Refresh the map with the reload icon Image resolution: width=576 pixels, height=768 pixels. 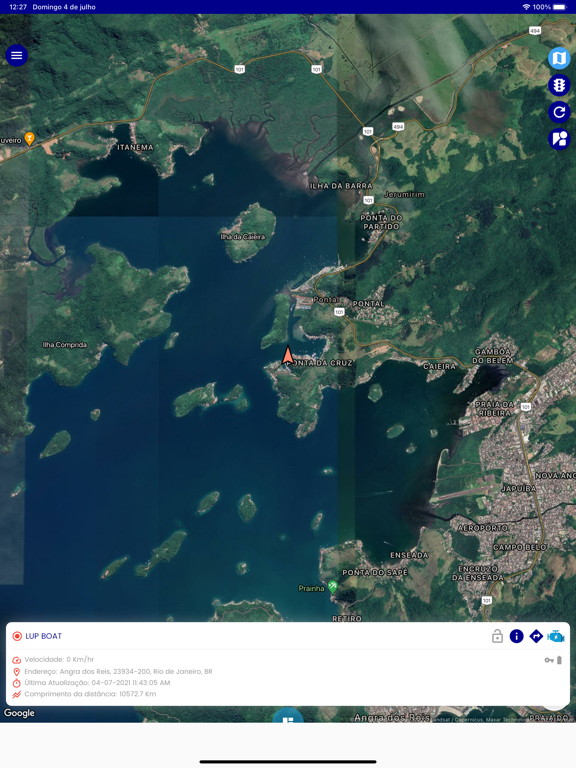[559, 112]
